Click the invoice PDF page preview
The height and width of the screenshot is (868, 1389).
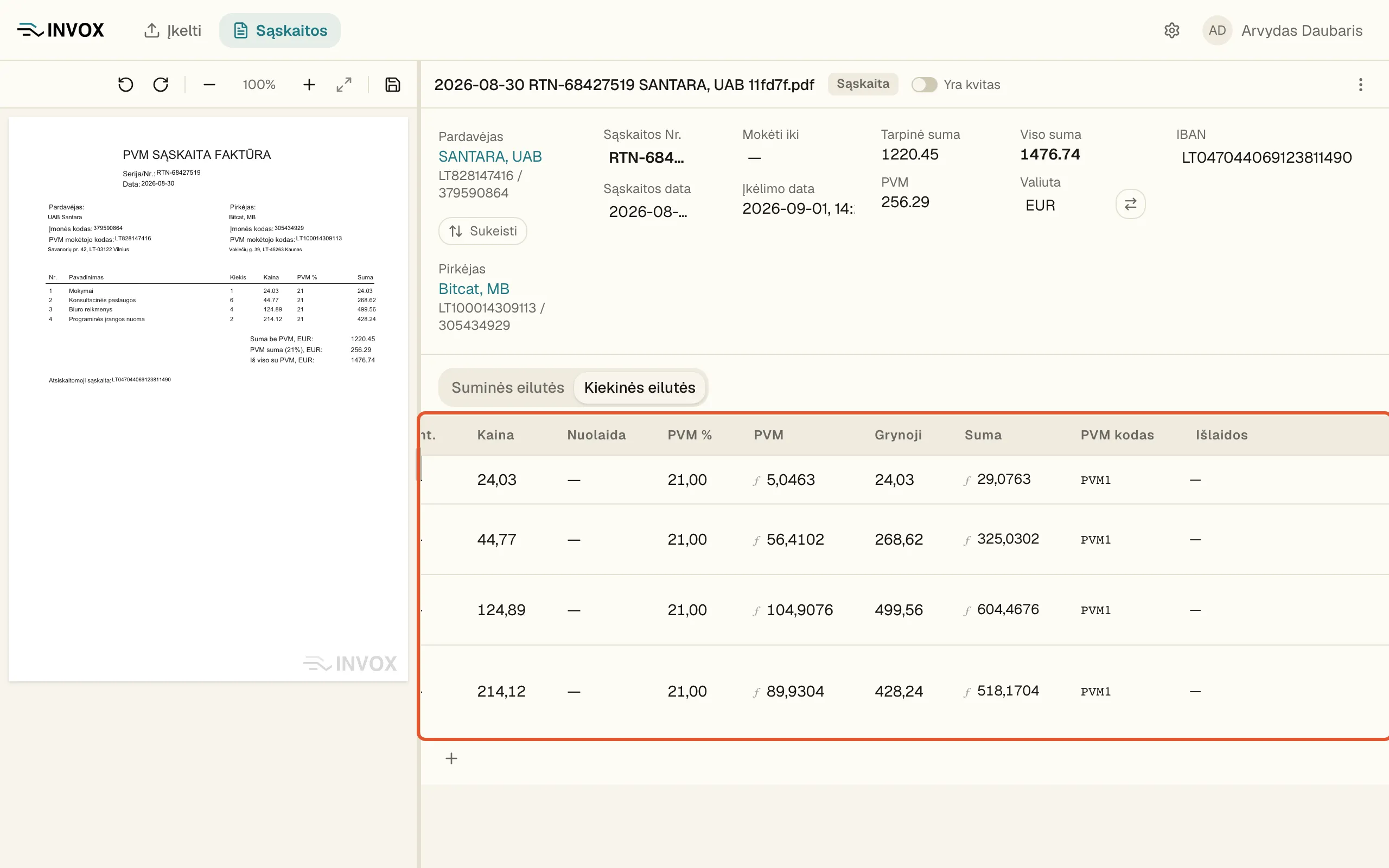click(208, 400)
